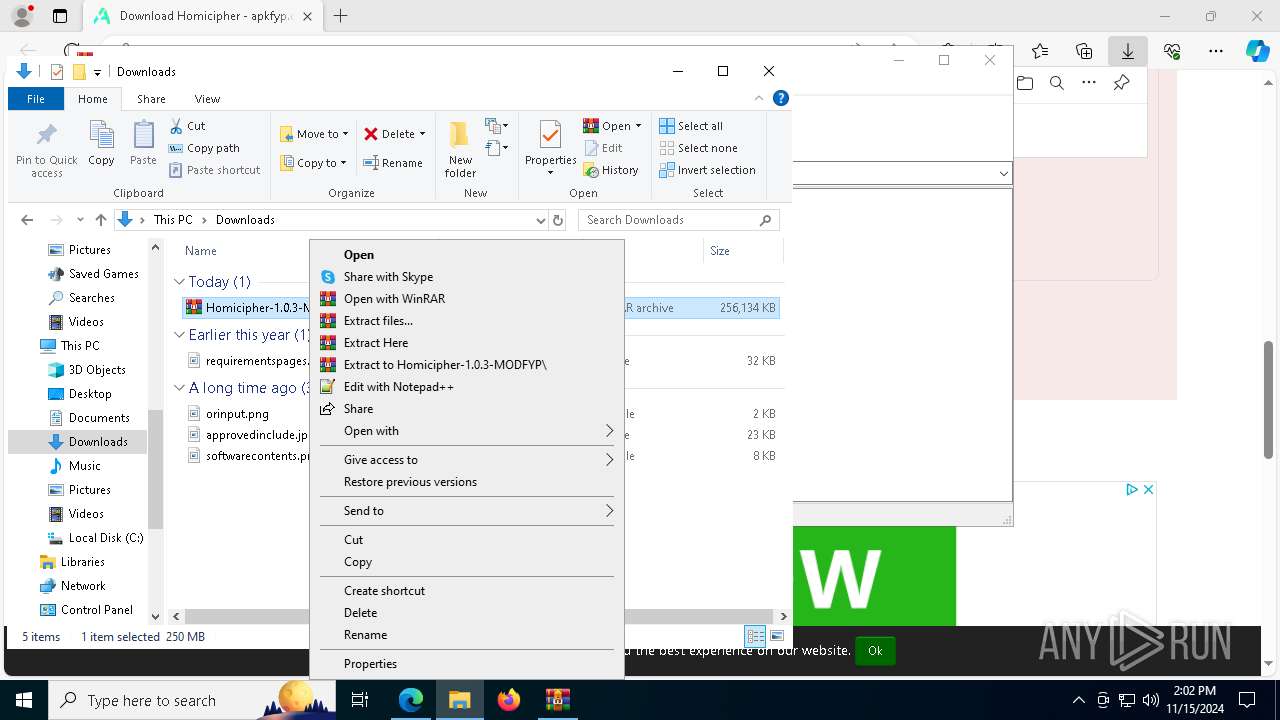Collapse the ribbon using chevron
The height and width of the screenshot is (720, 1280).
[759, 98]
